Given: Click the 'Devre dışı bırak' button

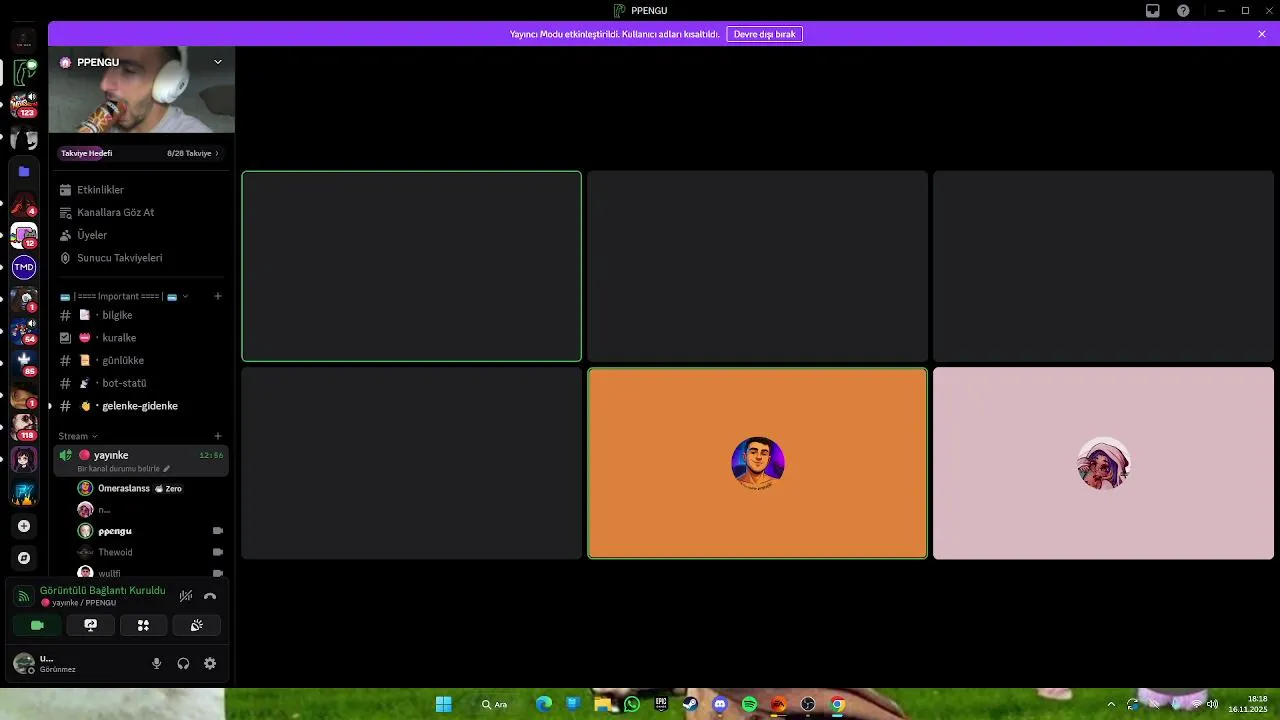Looking at the screenshot, I should (x=764, y=34).
